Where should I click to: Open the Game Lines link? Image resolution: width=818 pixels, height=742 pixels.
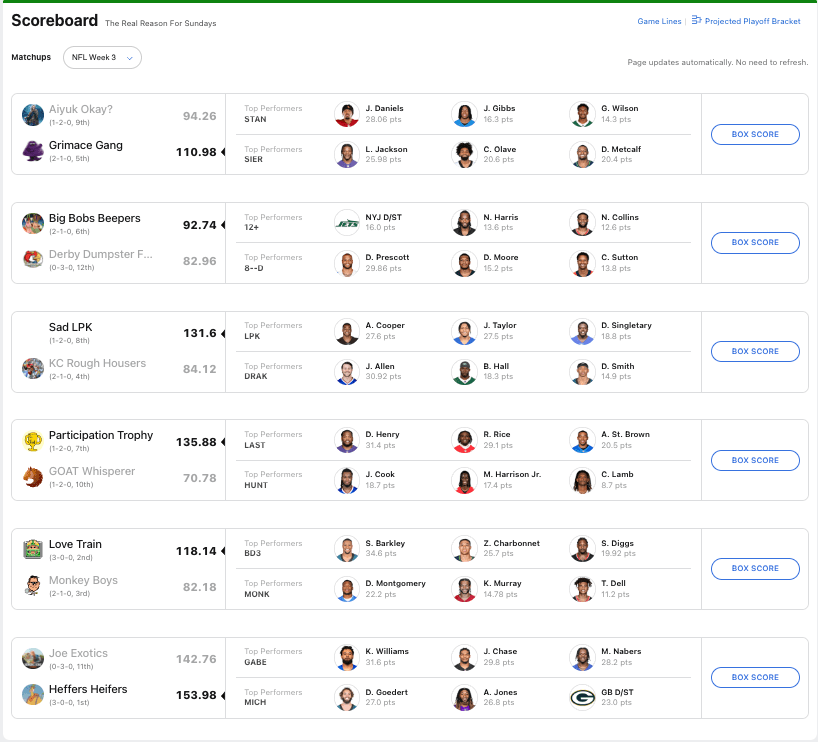[x=659, y=21]
